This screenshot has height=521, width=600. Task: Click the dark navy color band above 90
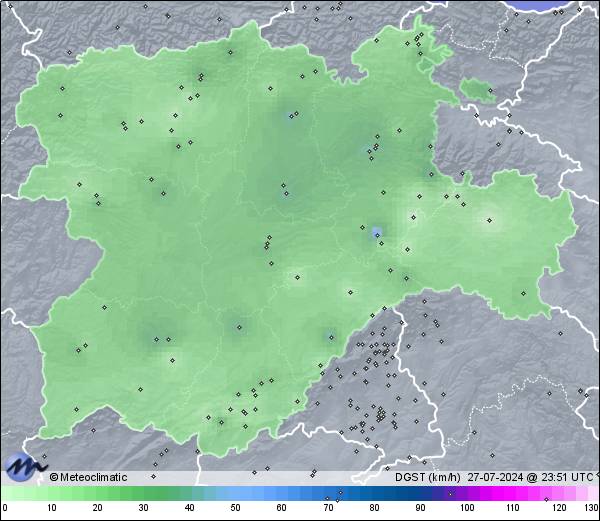click(420, 493)
